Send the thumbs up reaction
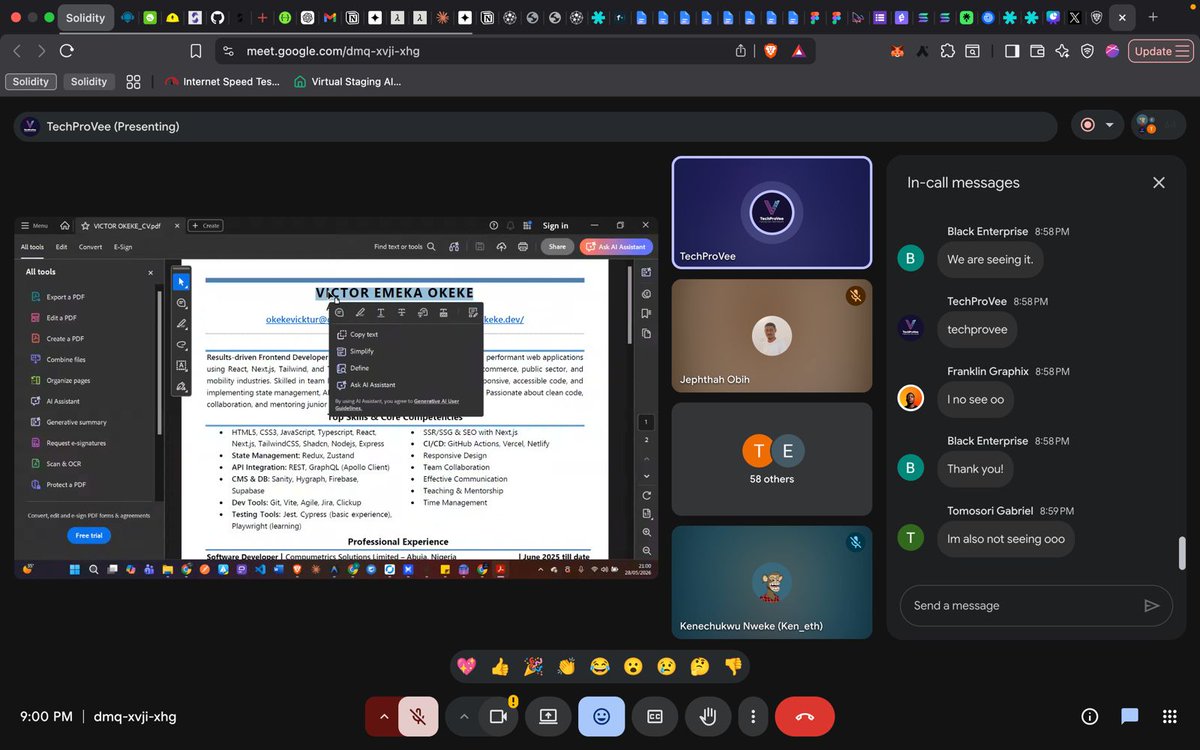This screenshot has width=1200, height=750. coord(500,666)
